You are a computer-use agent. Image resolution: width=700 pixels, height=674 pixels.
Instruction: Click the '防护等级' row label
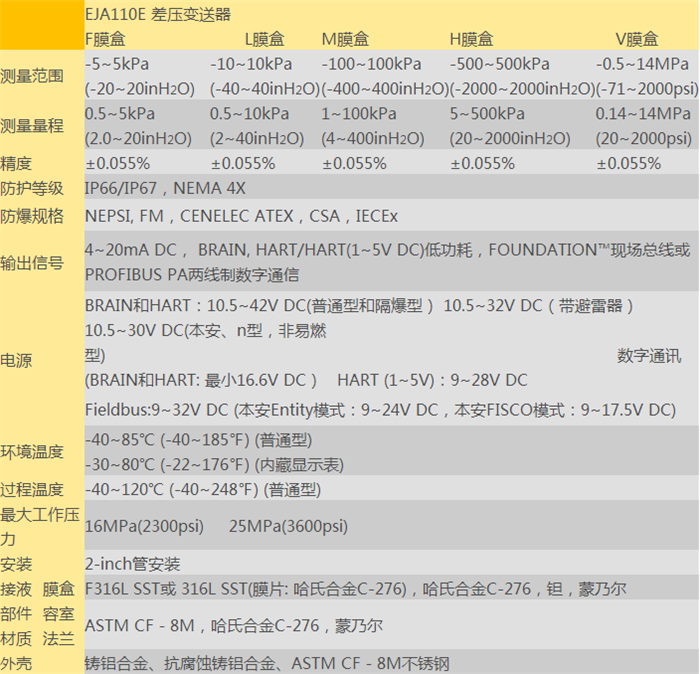(32, 188)
